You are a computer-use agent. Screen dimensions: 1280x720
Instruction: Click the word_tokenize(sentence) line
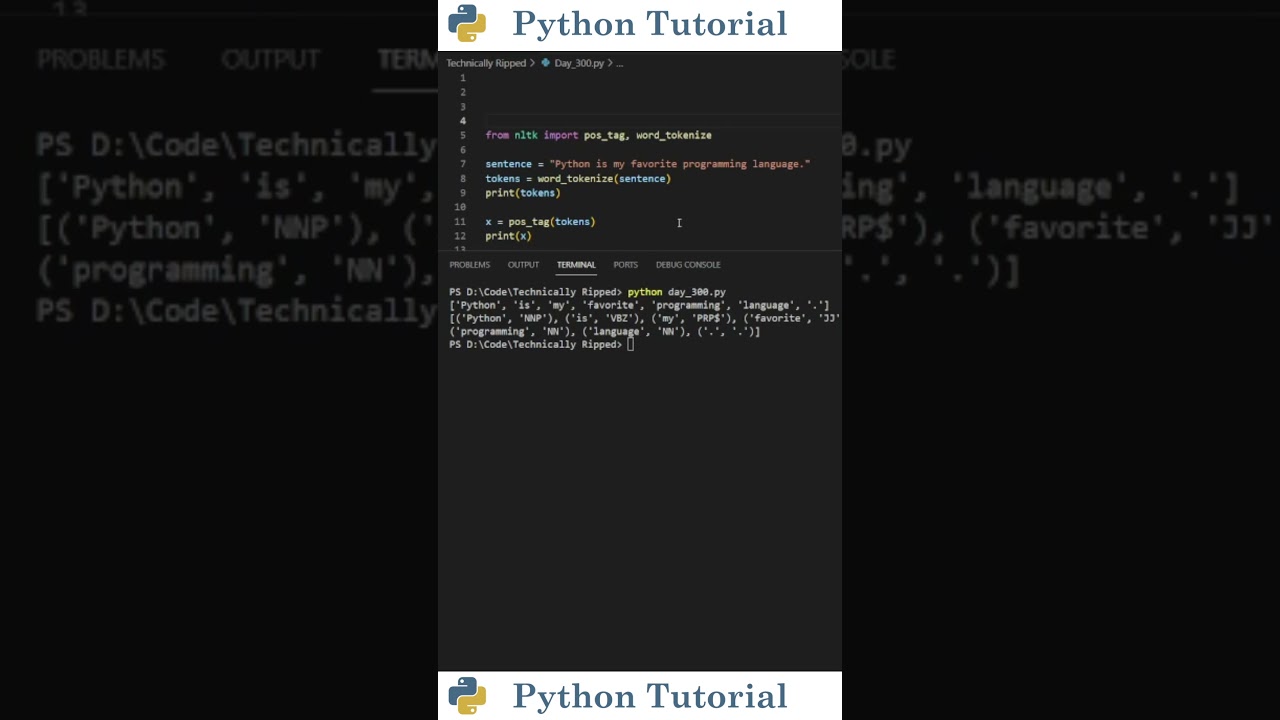pos(578,179)
